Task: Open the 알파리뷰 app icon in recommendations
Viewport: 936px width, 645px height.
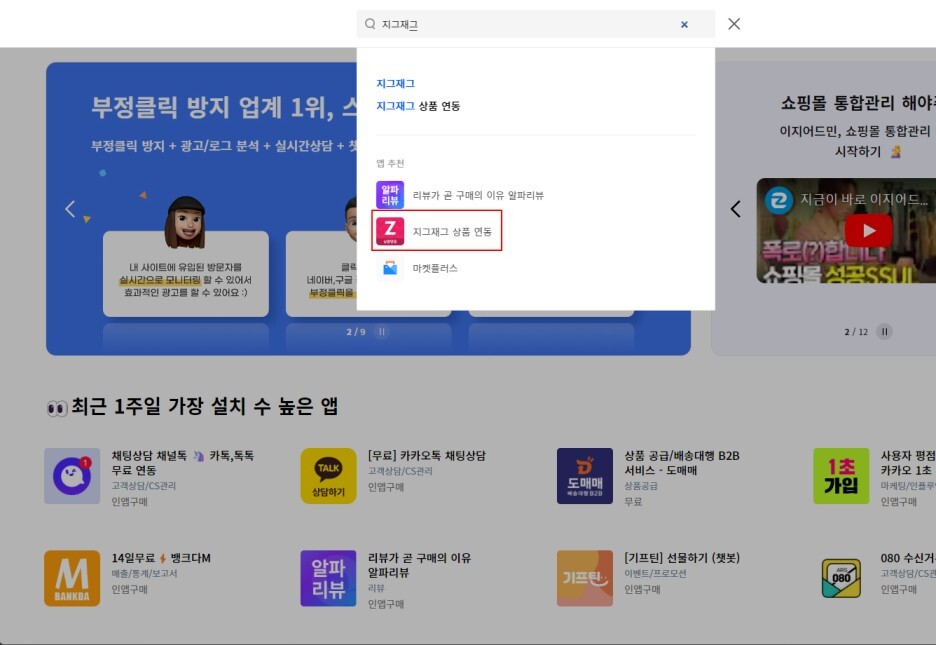Action: click(x=390, y=195)
